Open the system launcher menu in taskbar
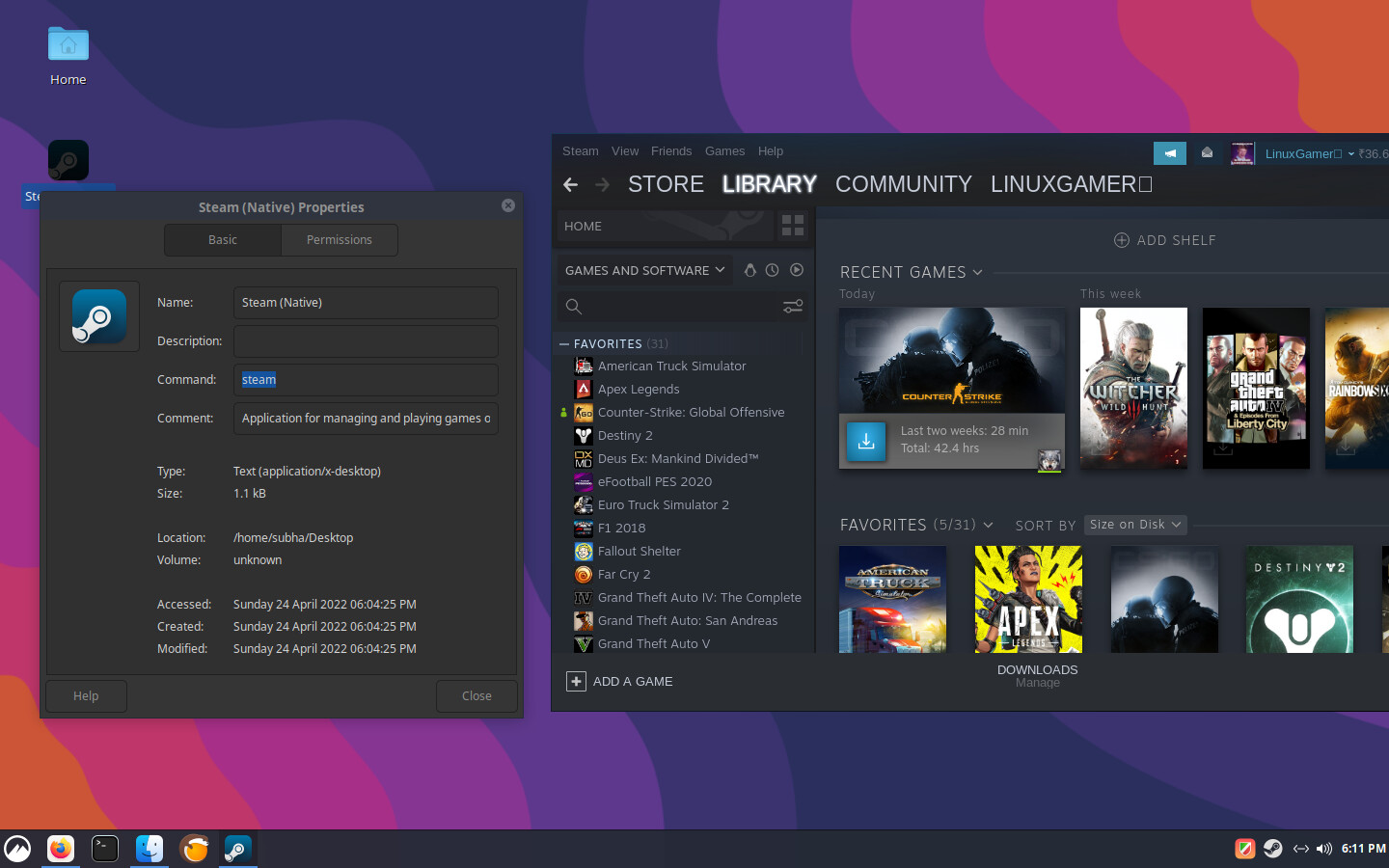The width and height of the screenshot is (1389, 868). point(17,849)
